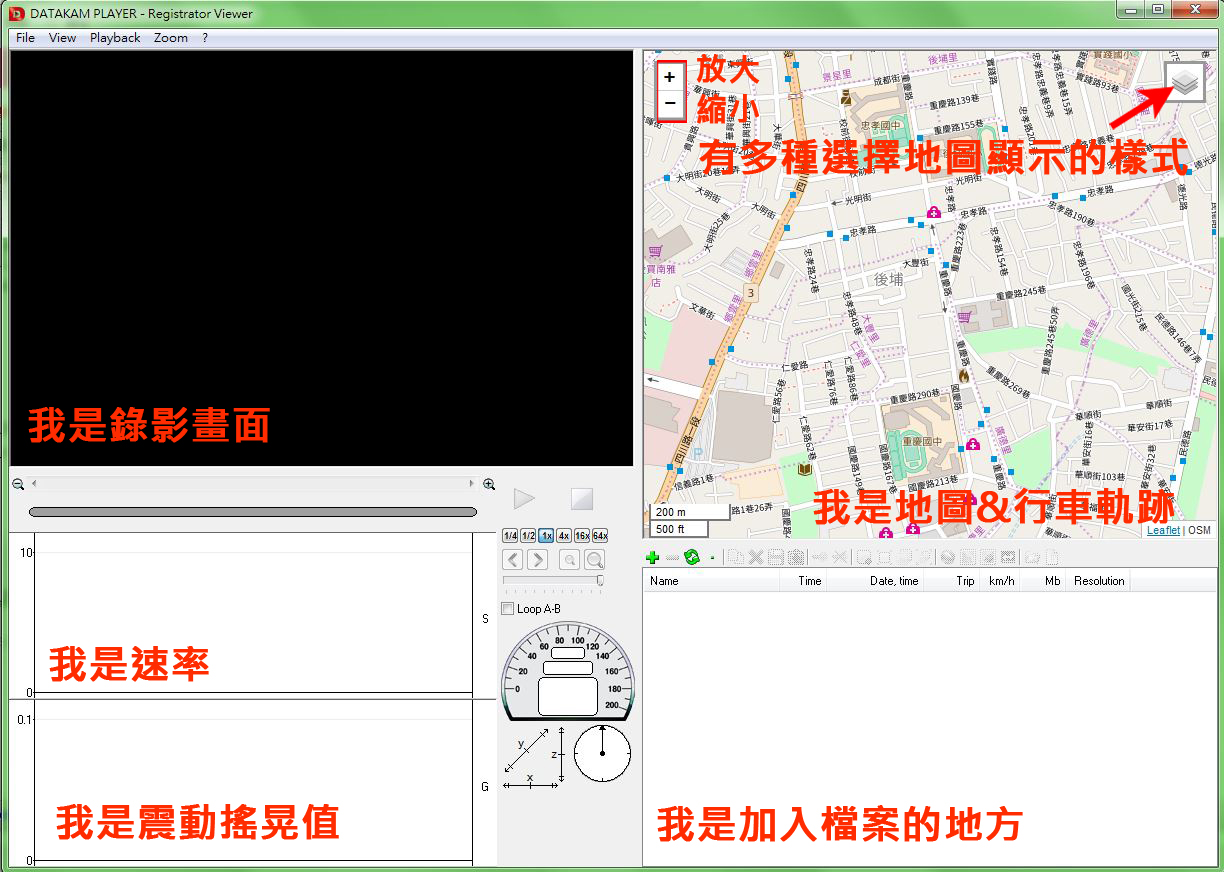This screenshot has height=872, width=1224.
Task: Start playback with the play button
Action: pyautogui.click(x=524, y=498)
